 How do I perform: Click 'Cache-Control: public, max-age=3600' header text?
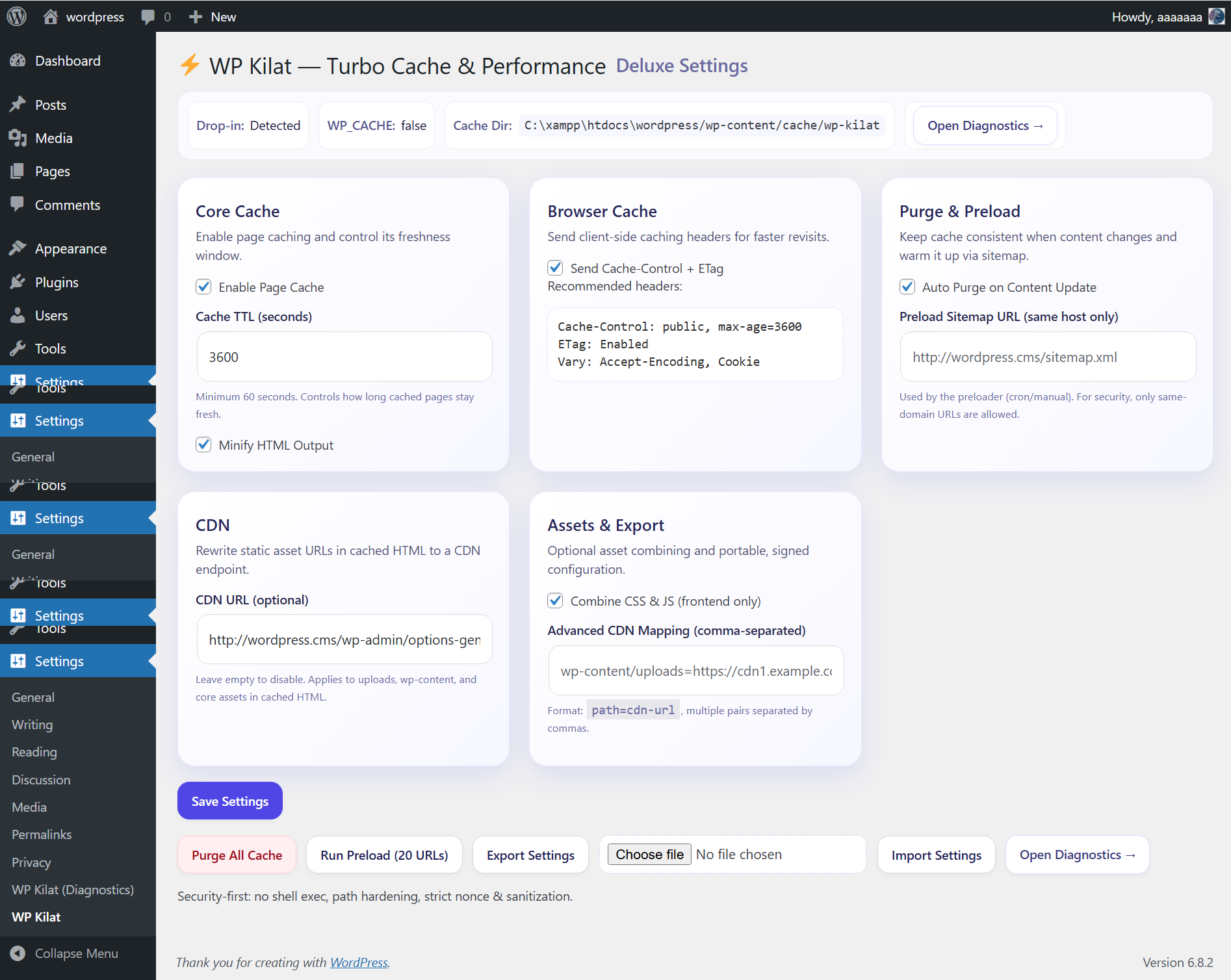click(x=679, y=326)
